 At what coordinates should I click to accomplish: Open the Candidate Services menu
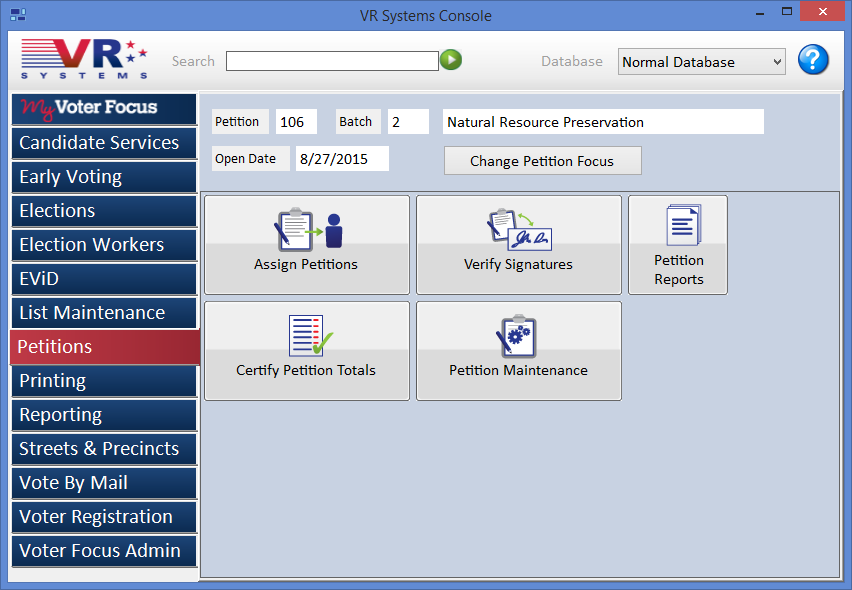pyautogui.click(x=104, y=143)
